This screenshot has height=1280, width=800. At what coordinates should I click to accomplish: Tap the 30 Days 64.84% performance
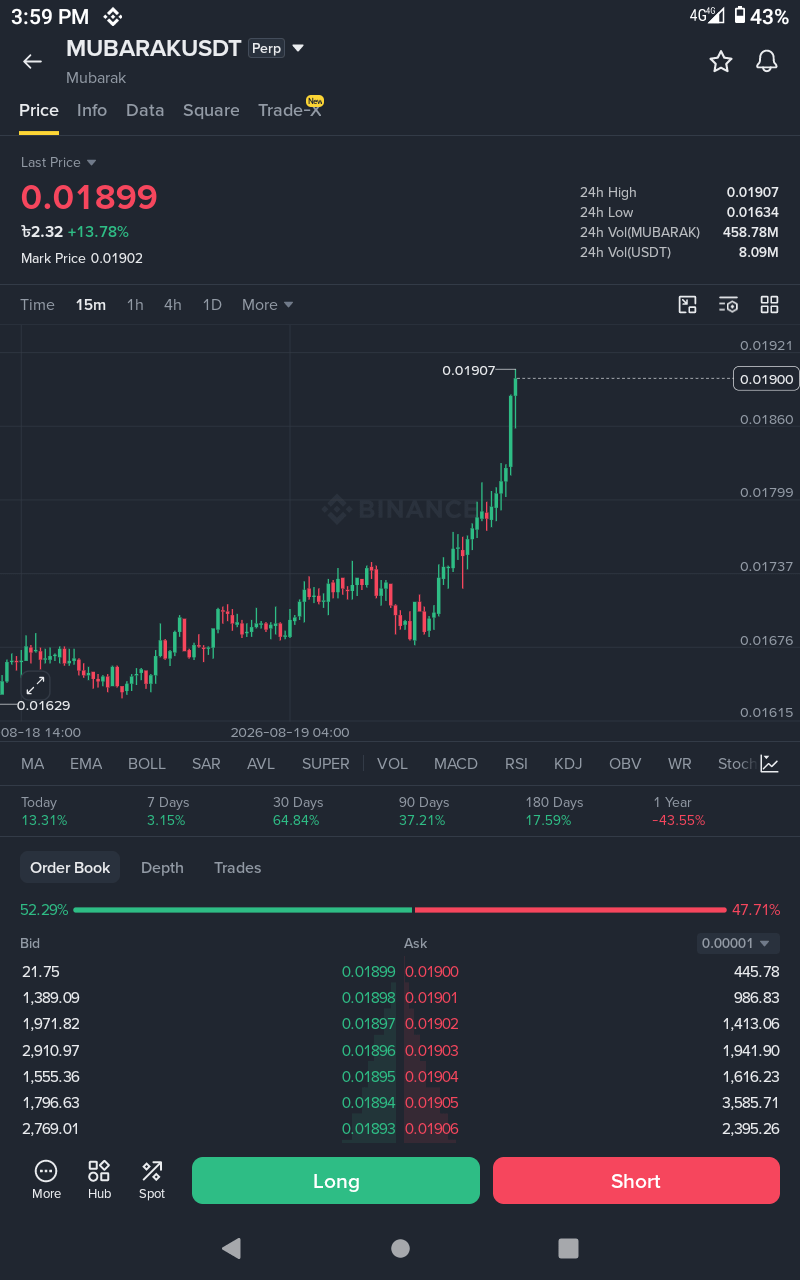[298, 811]
